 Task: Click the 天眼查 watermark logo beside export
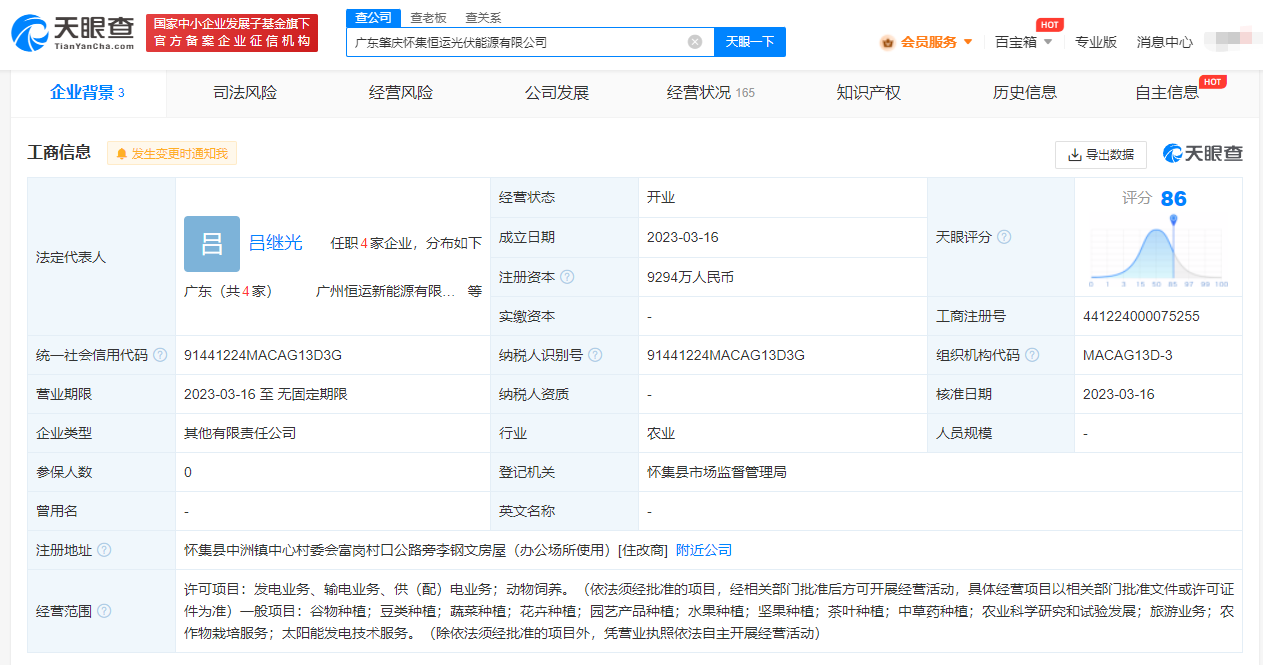[x=1202, y=154]
